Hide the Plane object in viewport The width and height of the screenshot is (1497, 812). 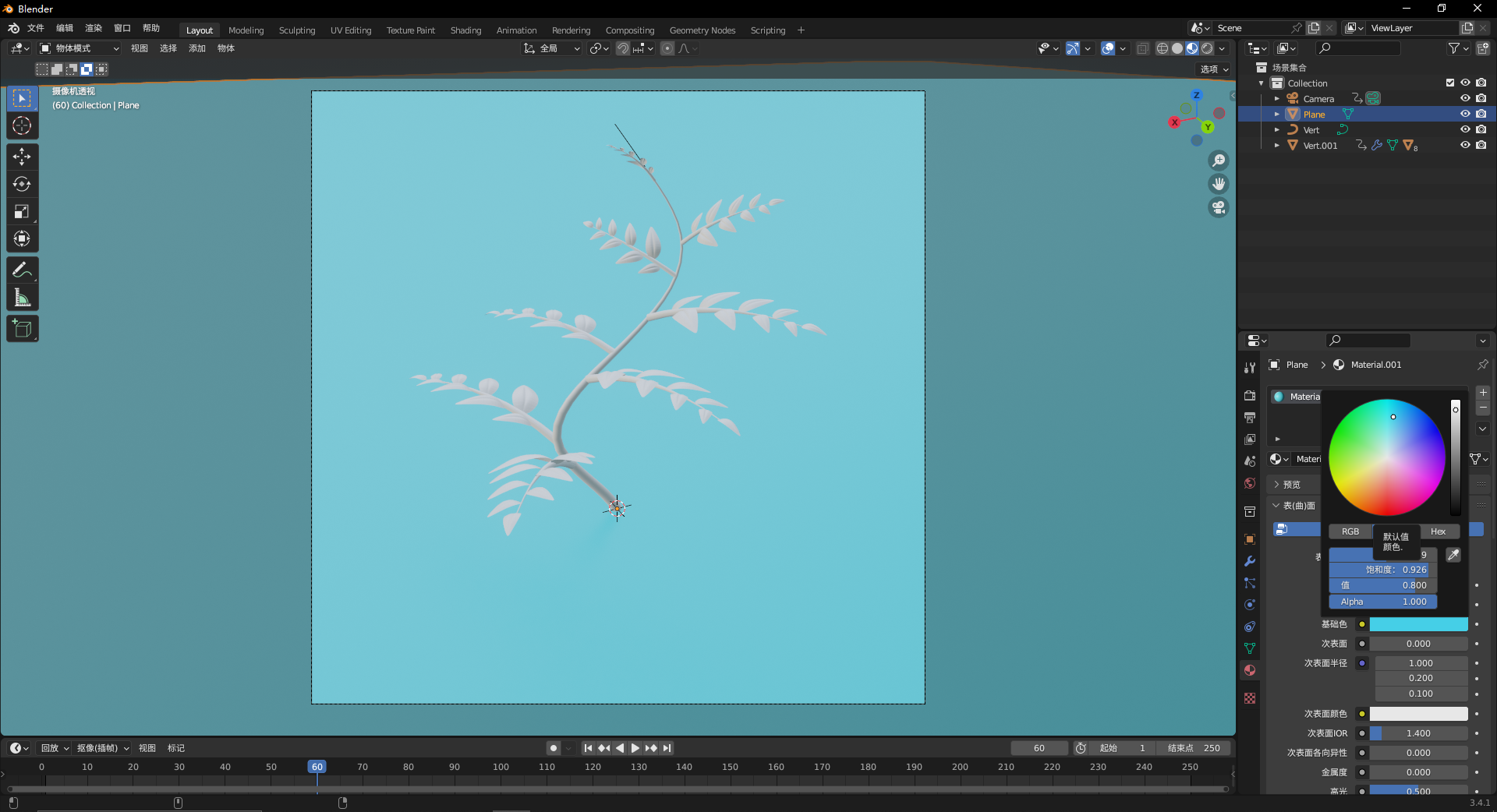1465,114
